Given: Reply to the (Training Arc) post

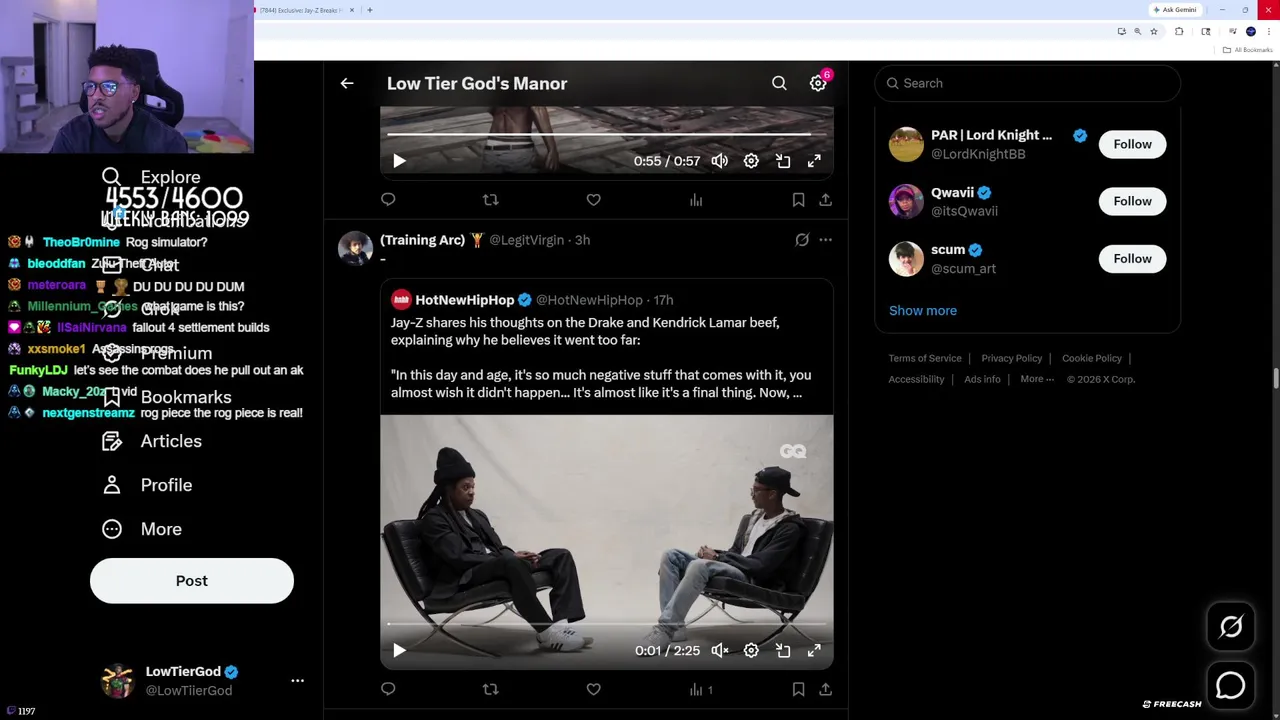Looking at the screenshot, I should [388, 689].
